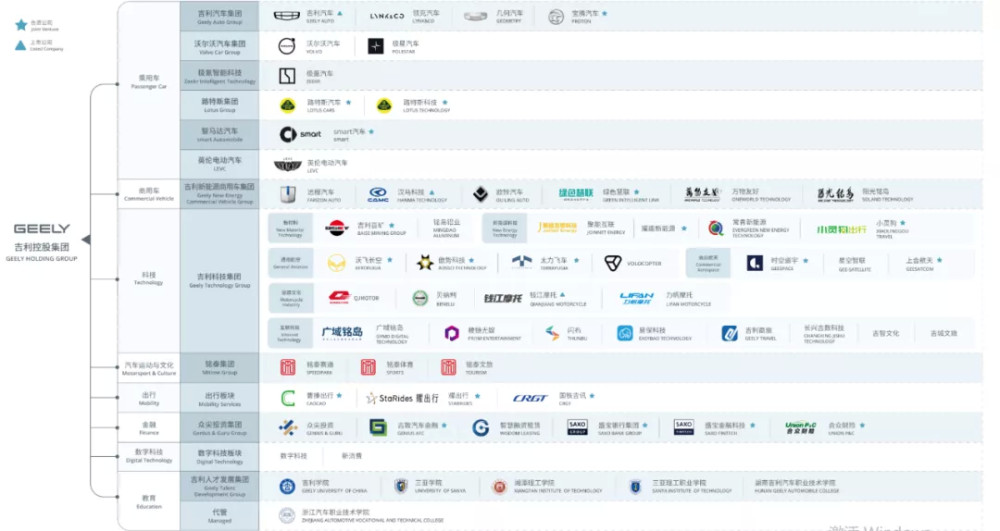Click the Lotus Technology yellow logo
The width and height of the screenshot is (1000, 531).
(384, 105)
